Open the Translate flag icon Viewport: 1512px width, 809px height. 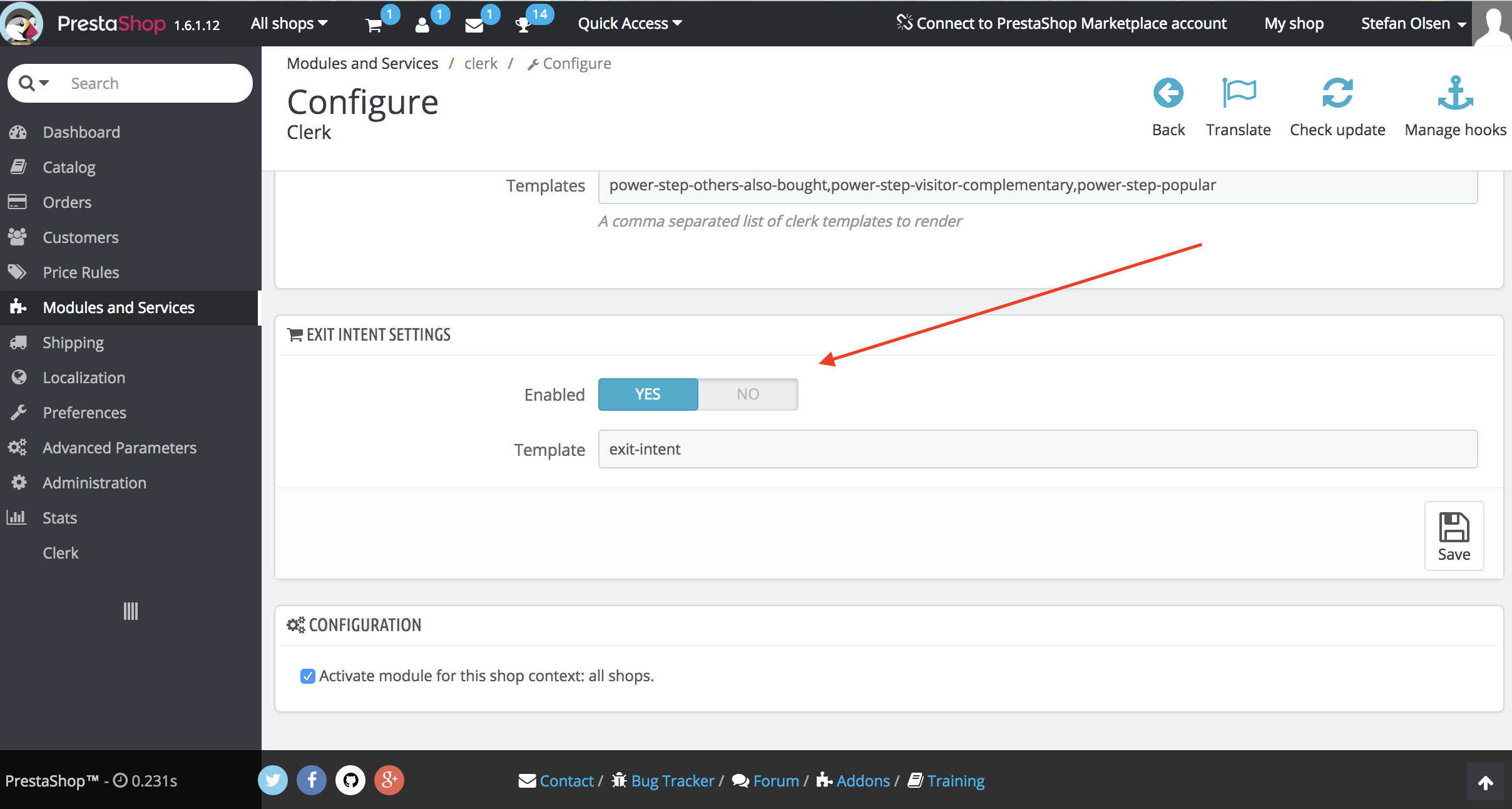coord(1238,93)
